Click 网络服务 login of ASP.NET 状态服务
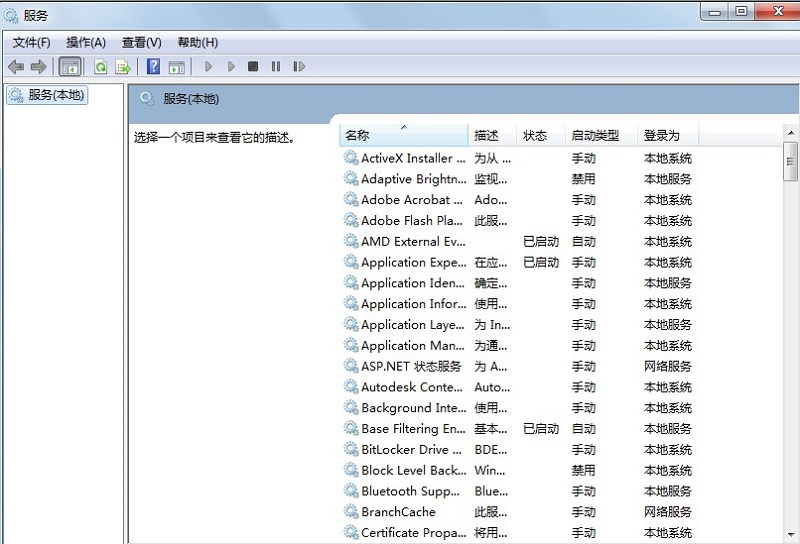The width and height of the screenshot is (800, 544). [x=668, y=366]
